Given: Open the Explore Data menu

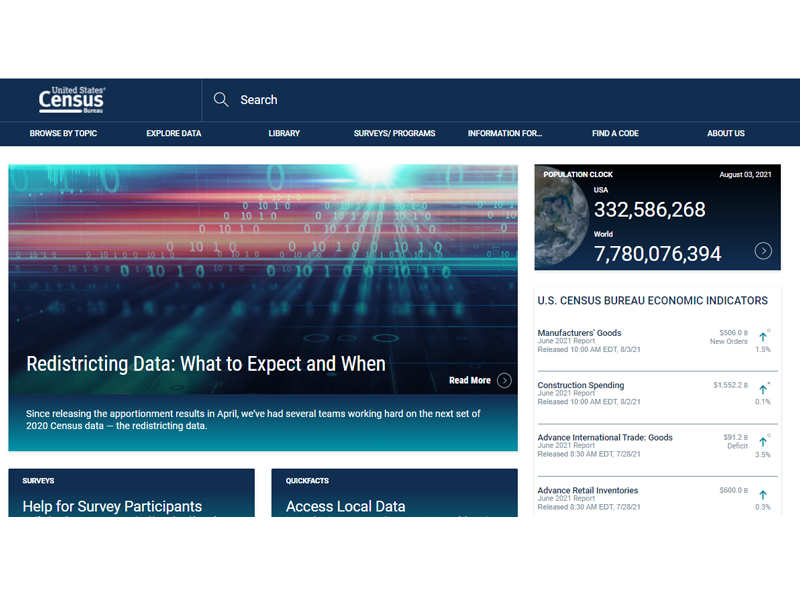Looking at the screenshot, I should 174,134.
